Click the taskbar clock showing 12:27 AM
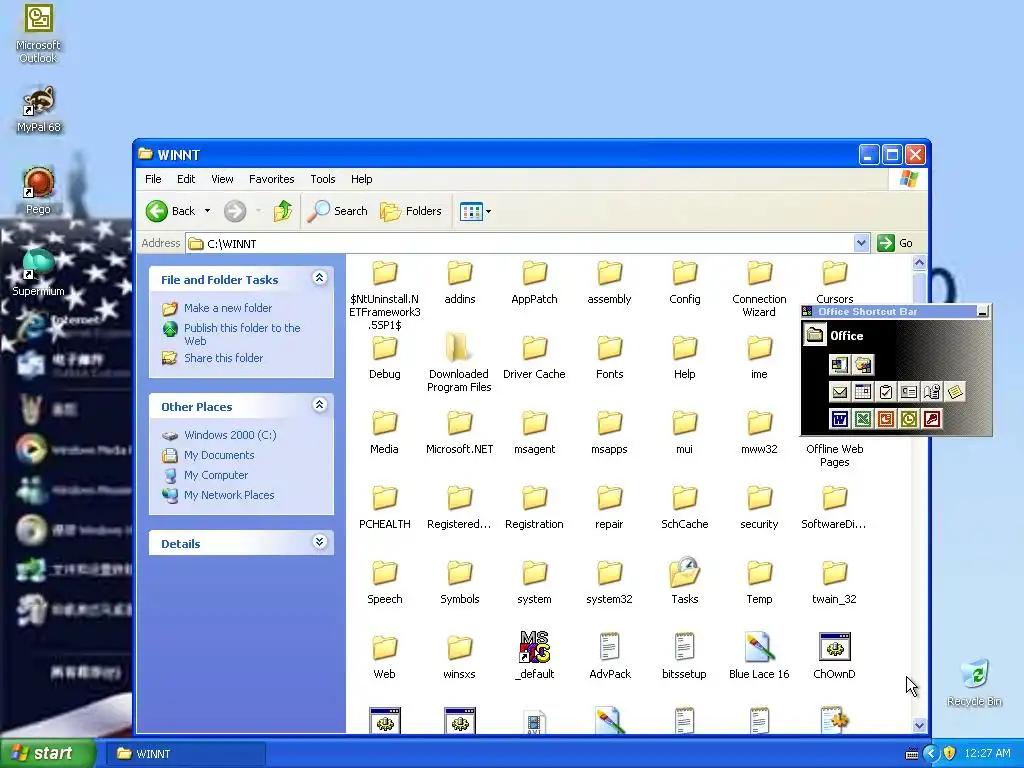The height and width of the screenshot is (768, 1024). pyautogui.click(x=987, y=753)
